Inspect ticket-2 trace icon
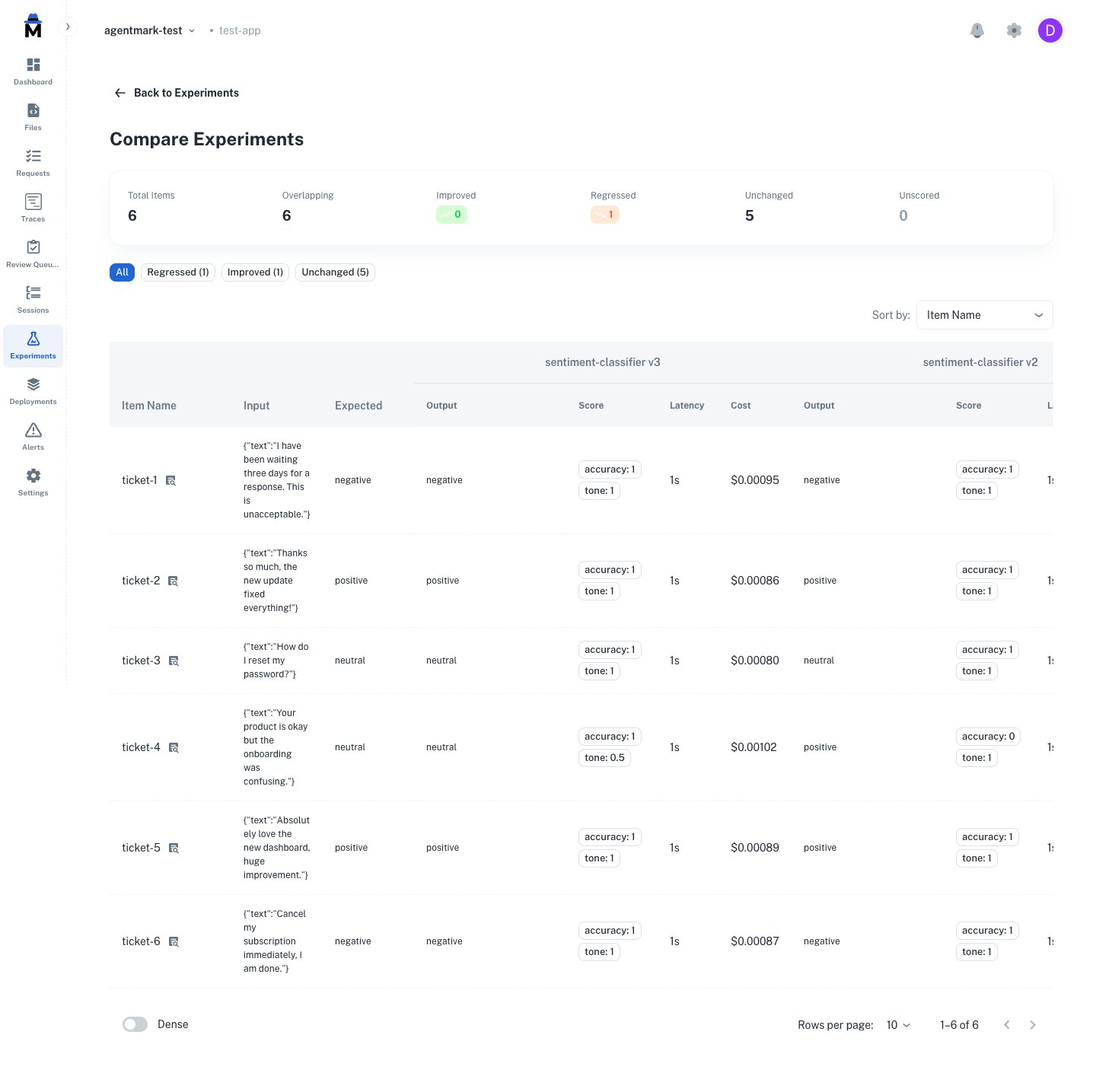The width and height of the screenshot is (1096, 1092). coord(173,581)
